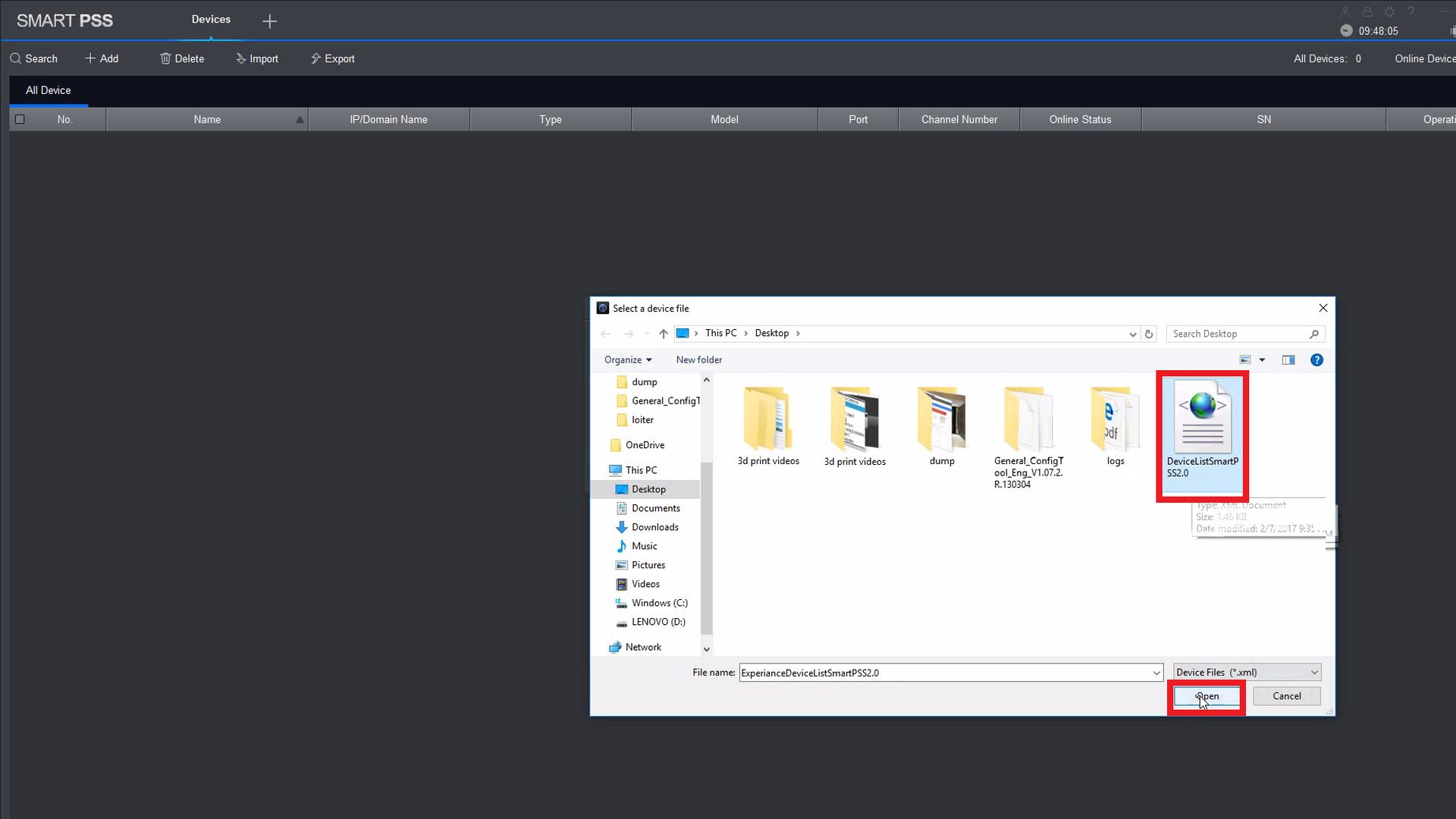Go up one folder level in dialog

[664, 334]
